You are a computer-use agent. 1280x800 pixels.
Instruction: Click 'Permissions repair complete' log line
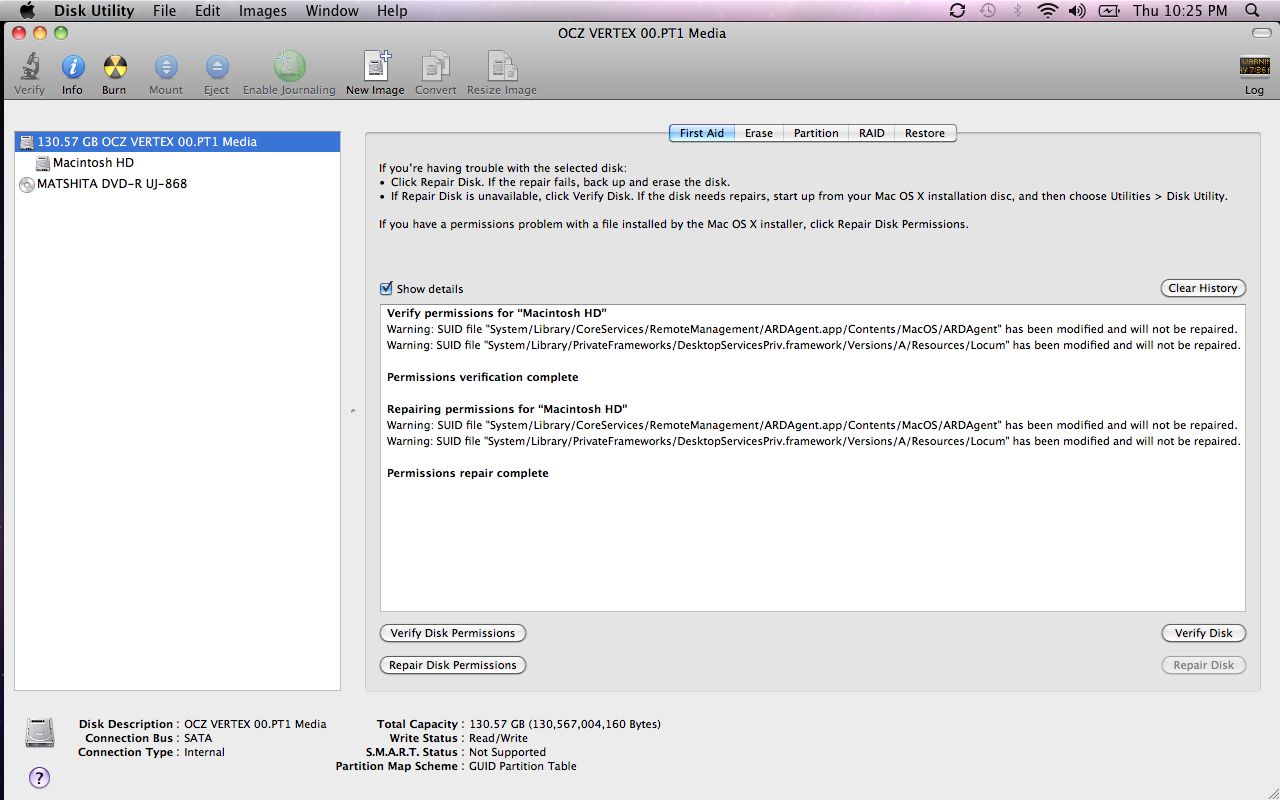[468, 473]
